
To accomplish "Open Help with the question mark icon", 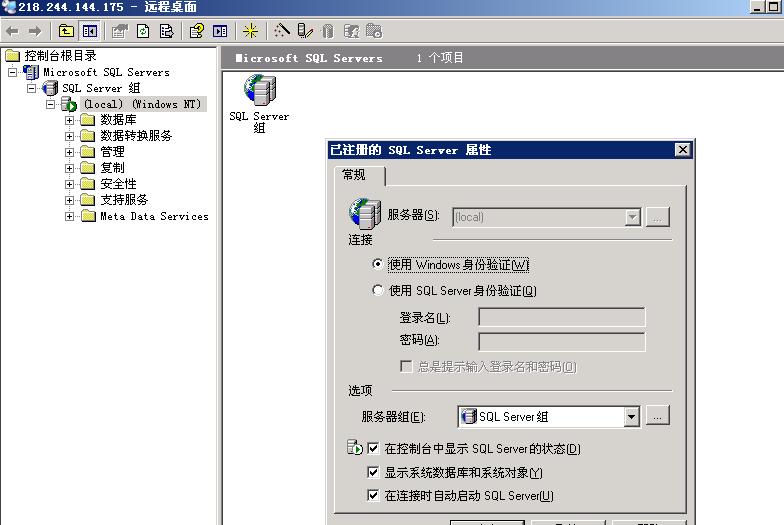I will point(196,31).
